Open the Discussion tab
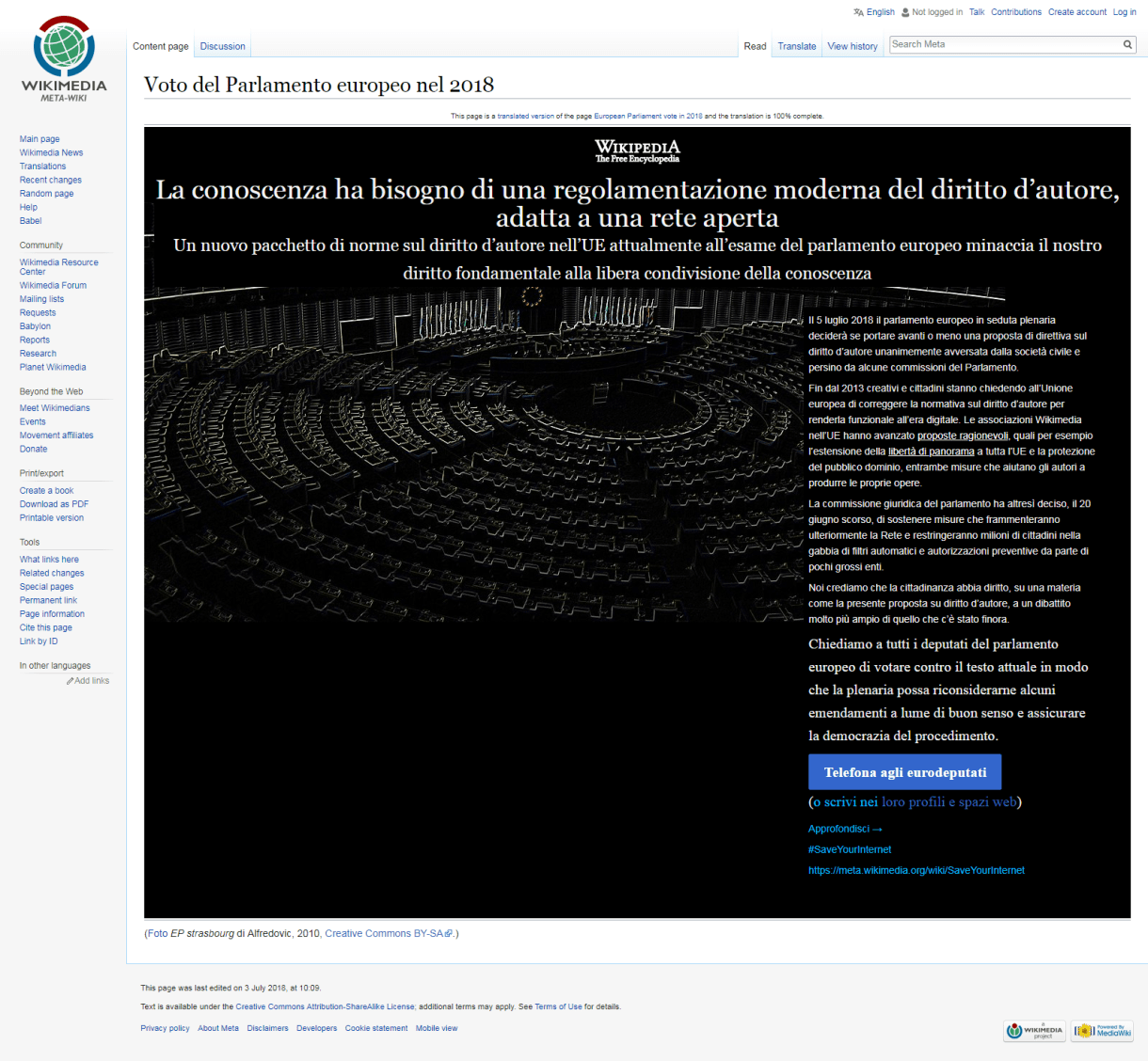 tap(223, 46)
